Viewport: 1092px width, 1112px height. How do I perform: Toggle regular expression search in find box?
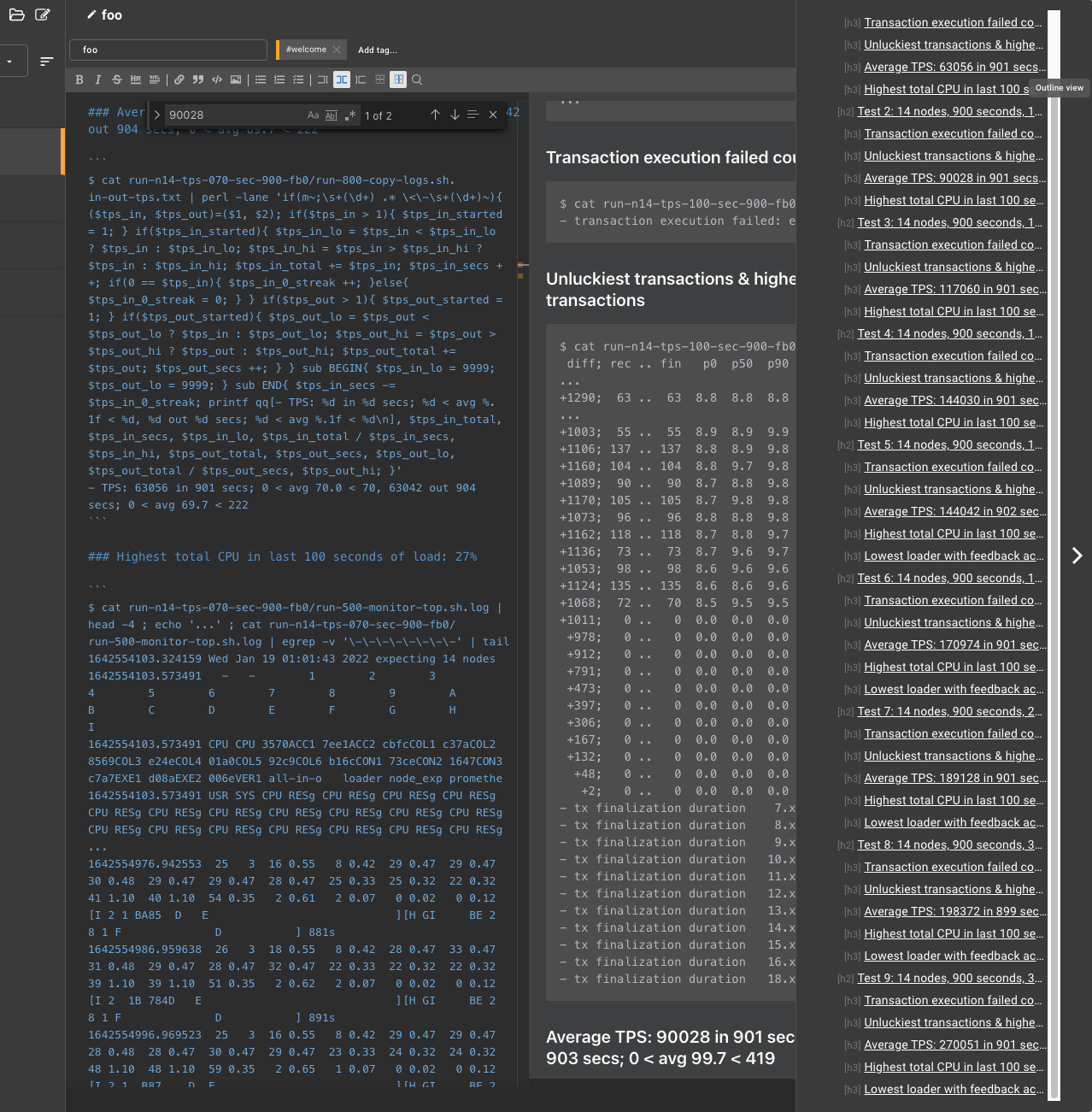[350, 115]
